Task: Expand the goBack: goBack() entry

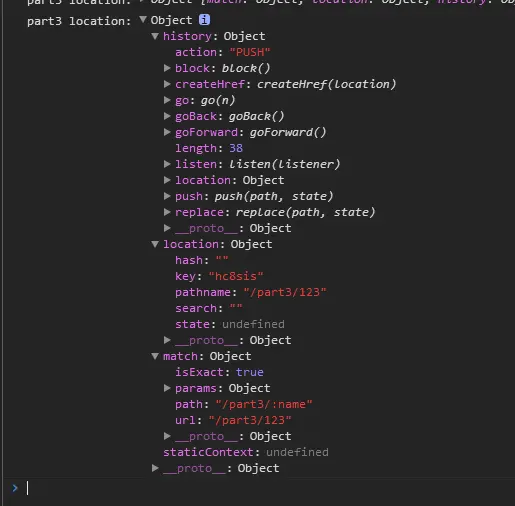Action: tap(167, 116)
